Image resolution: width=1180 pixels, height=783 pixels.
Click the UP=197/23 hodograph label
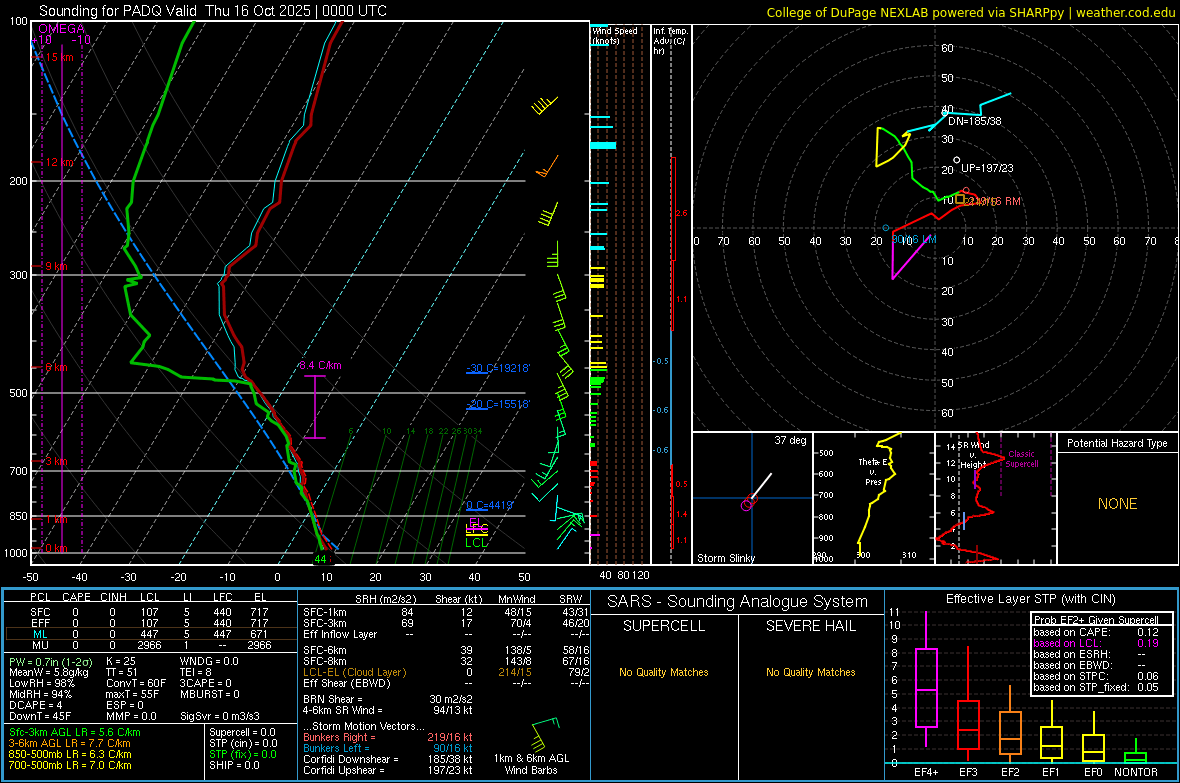click(x=987, y=168)
